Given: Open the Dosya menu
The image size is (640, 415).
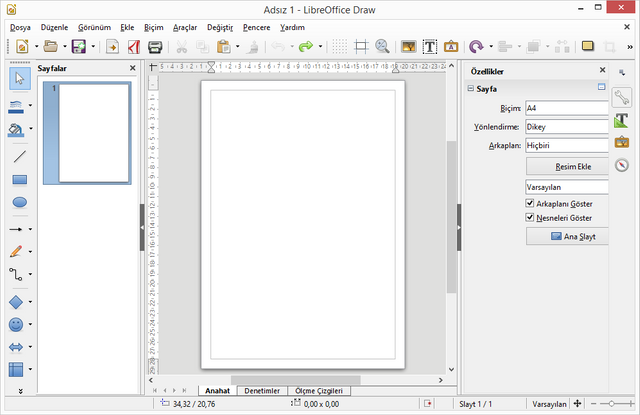Looking at the screenshot, I should click(x=20, y=27).
